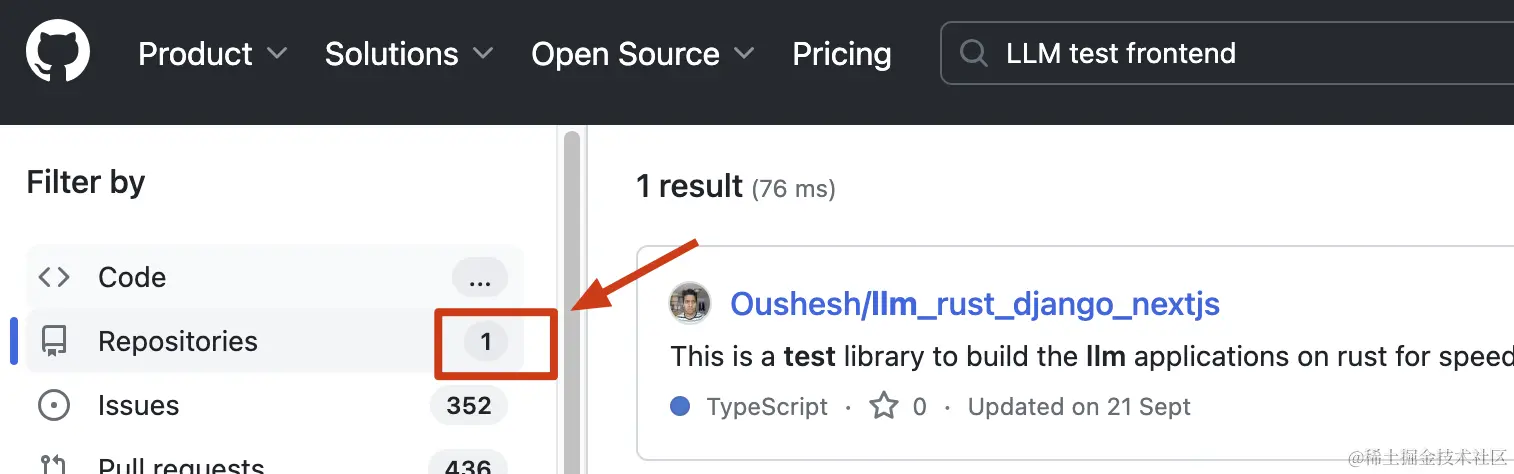The height and width of the screenshot is (474, 1514).
Task: Expand the Solutions dropdown menu
Action: pos(409,53)
